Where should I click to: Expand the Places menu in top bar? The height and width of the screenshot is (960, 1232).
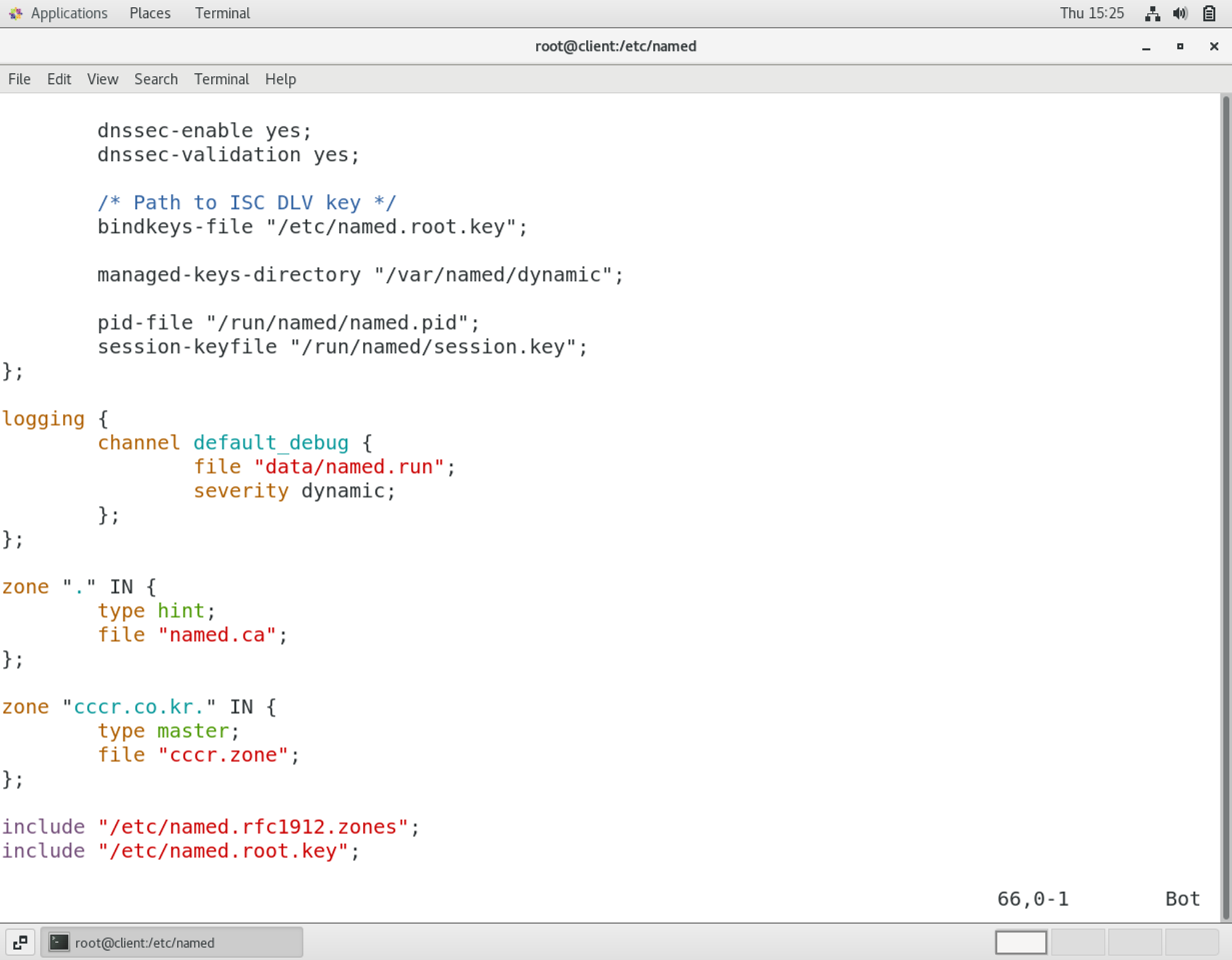150,14
